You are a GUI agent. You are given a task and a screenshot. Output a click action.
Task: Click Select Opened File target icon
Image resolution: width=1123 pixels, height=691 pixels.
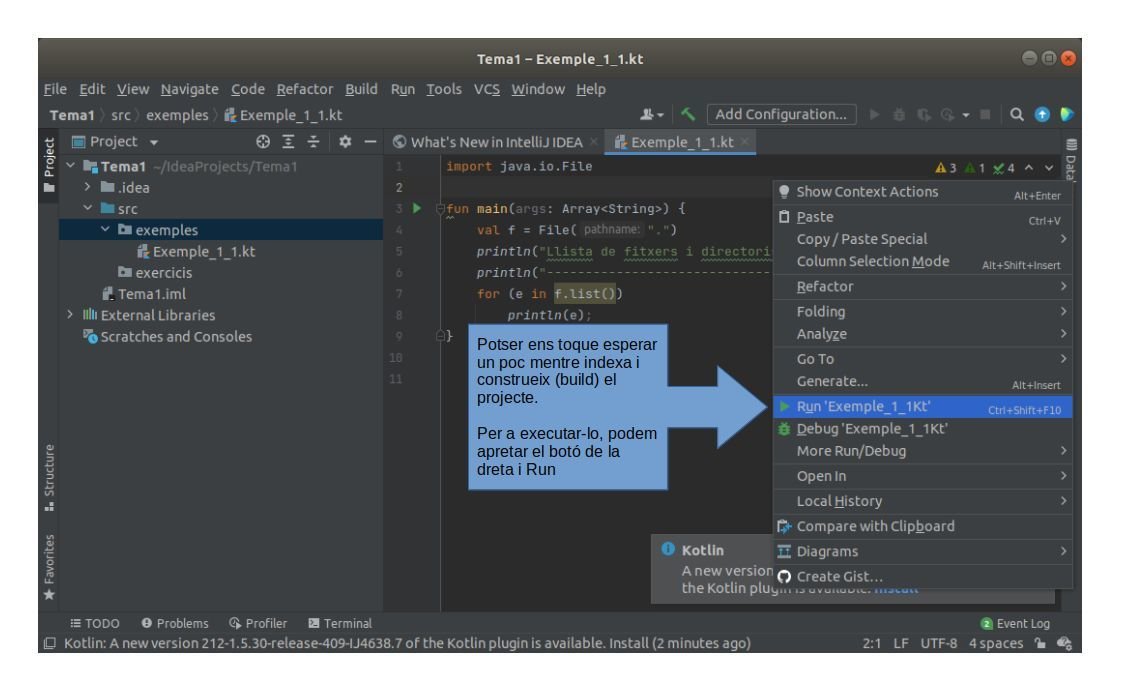pos(263,142)
